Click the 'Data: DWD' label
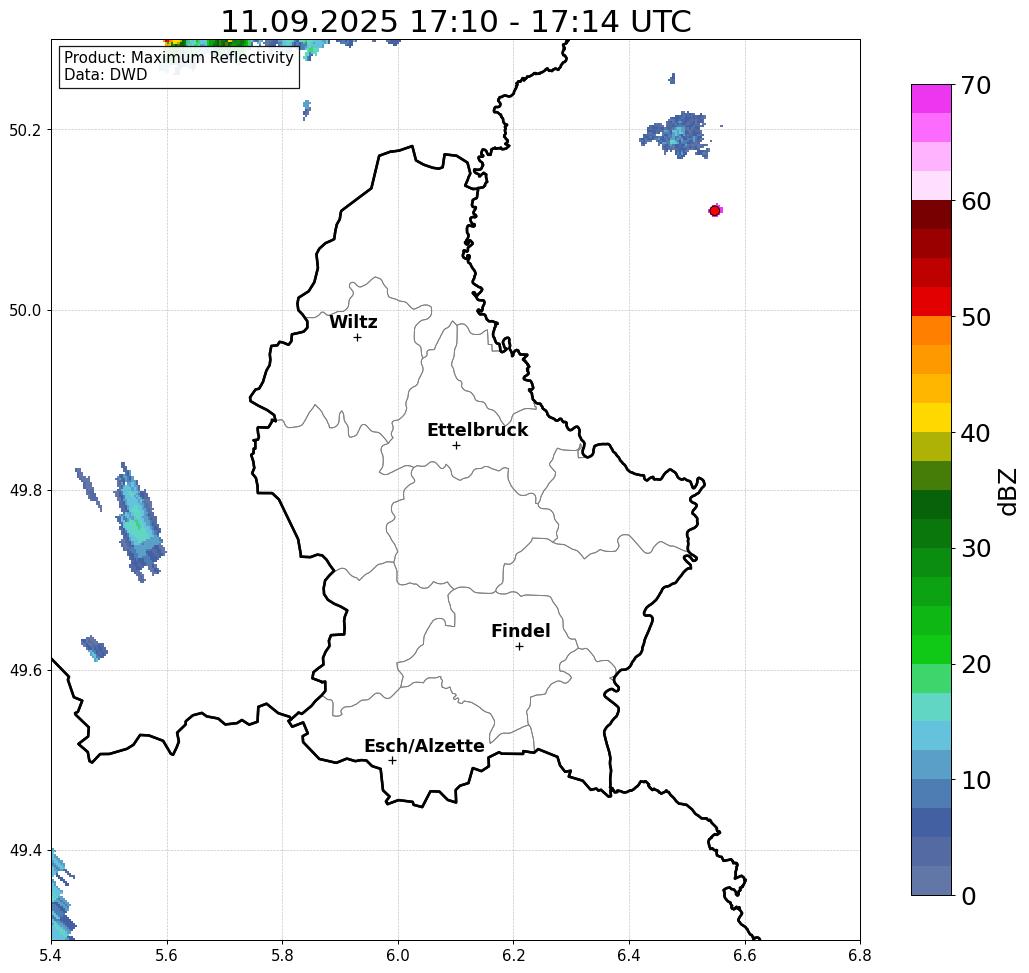The width and height of the screenshot is (1029, 973). click(105, 75)
